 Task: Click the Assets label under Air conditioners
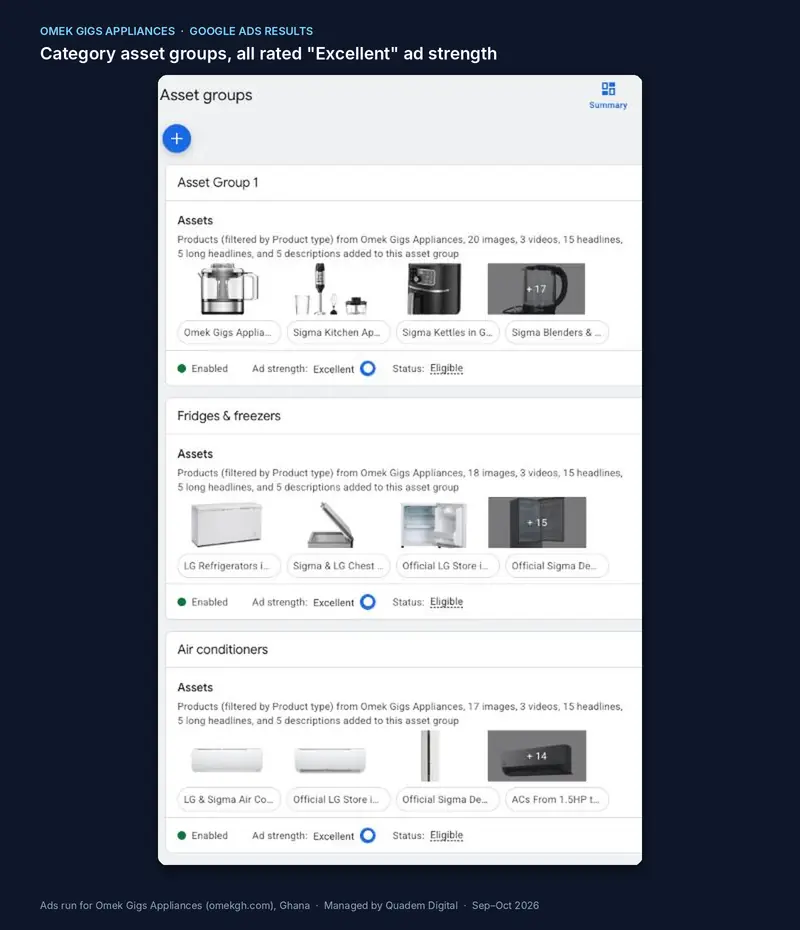(x=195, y=687)
